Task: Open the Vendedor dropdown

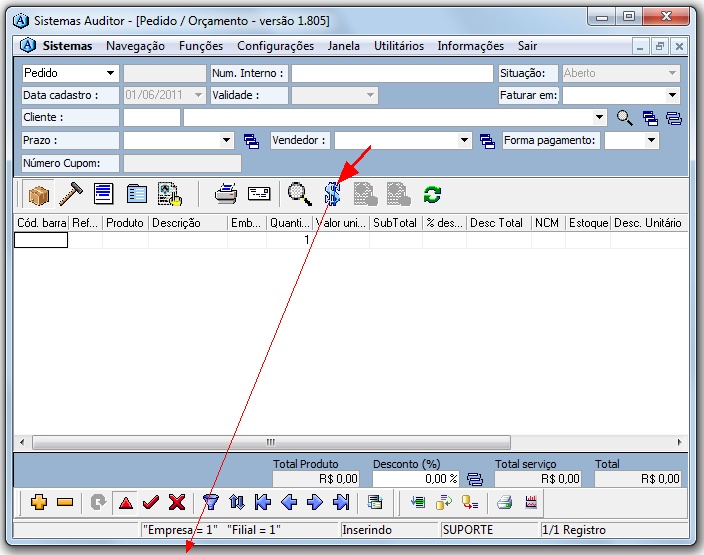Action: [x=464, y=140]
